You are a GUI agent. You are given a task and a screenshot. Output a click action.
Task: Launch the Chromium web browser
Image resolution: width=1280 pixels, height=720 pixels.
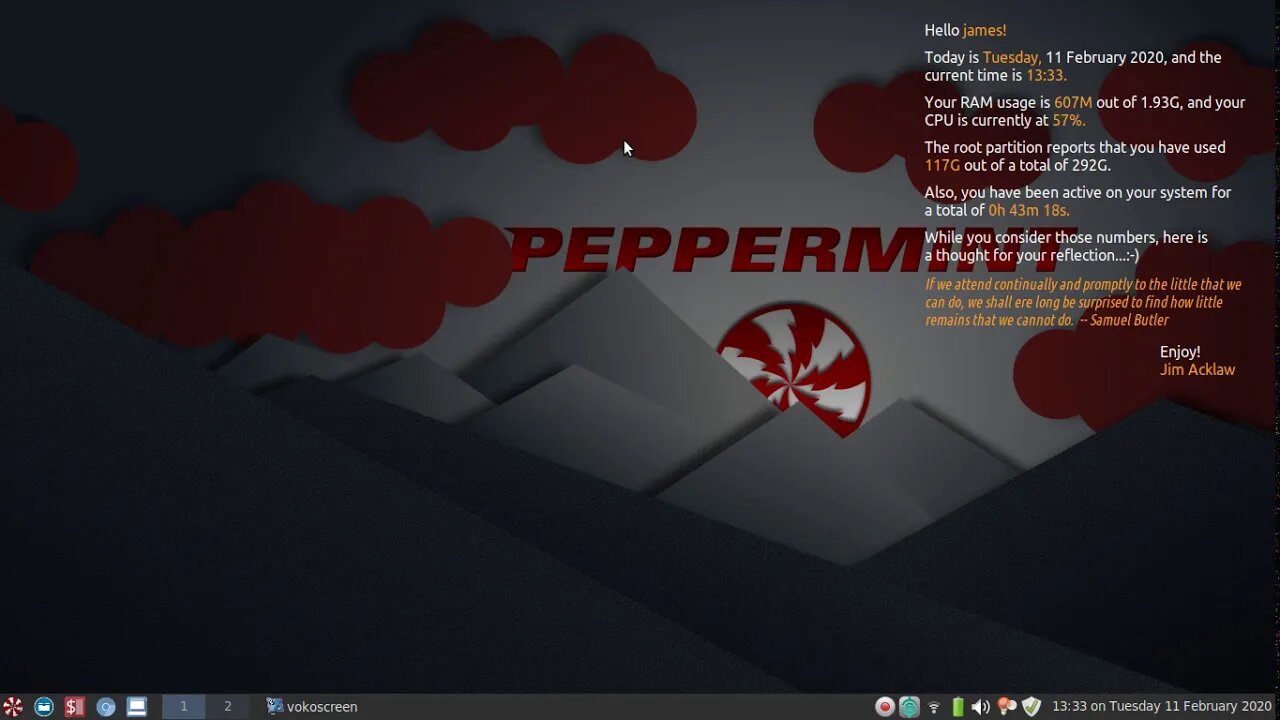pos(106,707)
